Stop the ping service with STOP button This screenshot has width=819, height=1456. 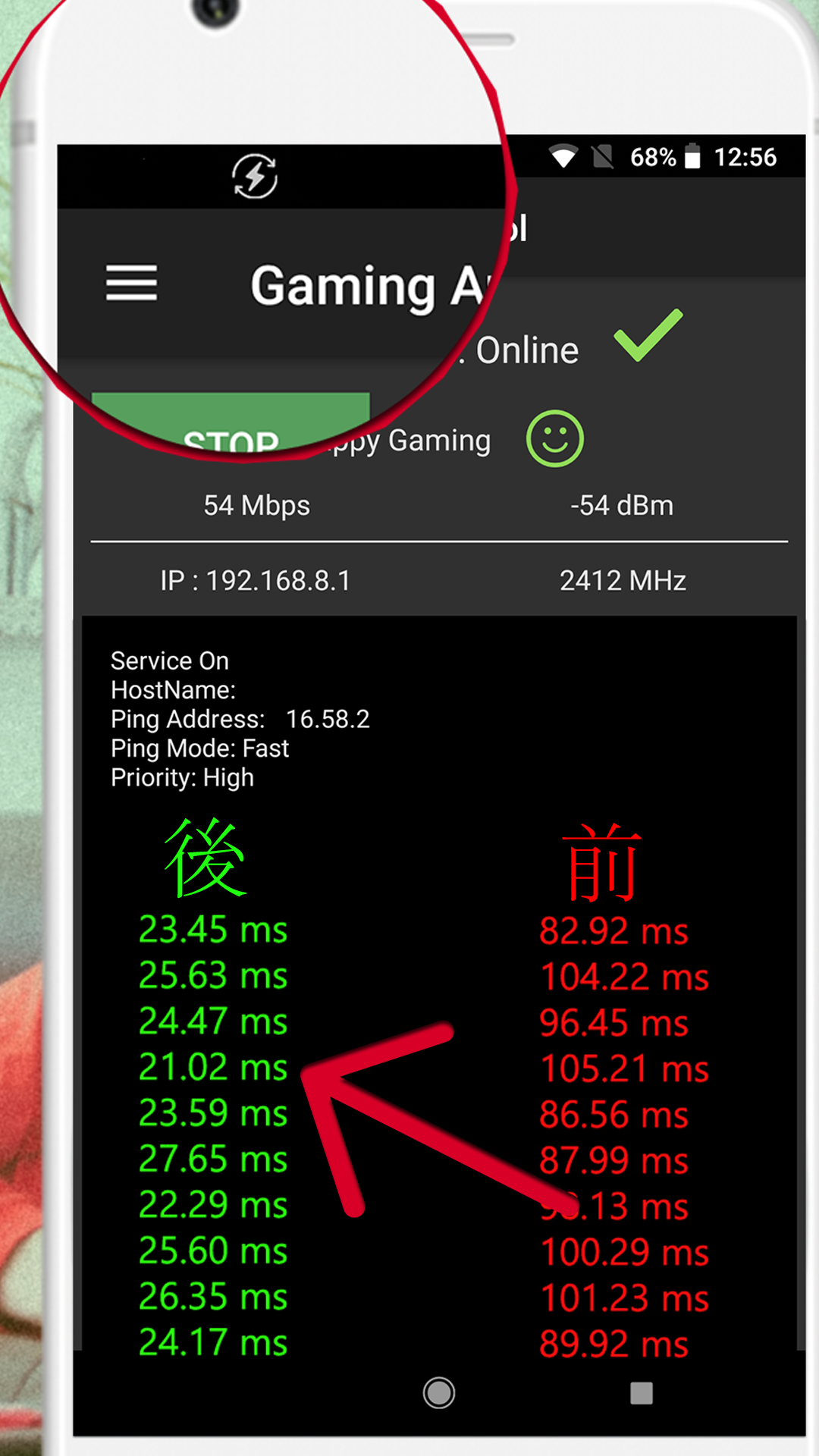point(231,422)
